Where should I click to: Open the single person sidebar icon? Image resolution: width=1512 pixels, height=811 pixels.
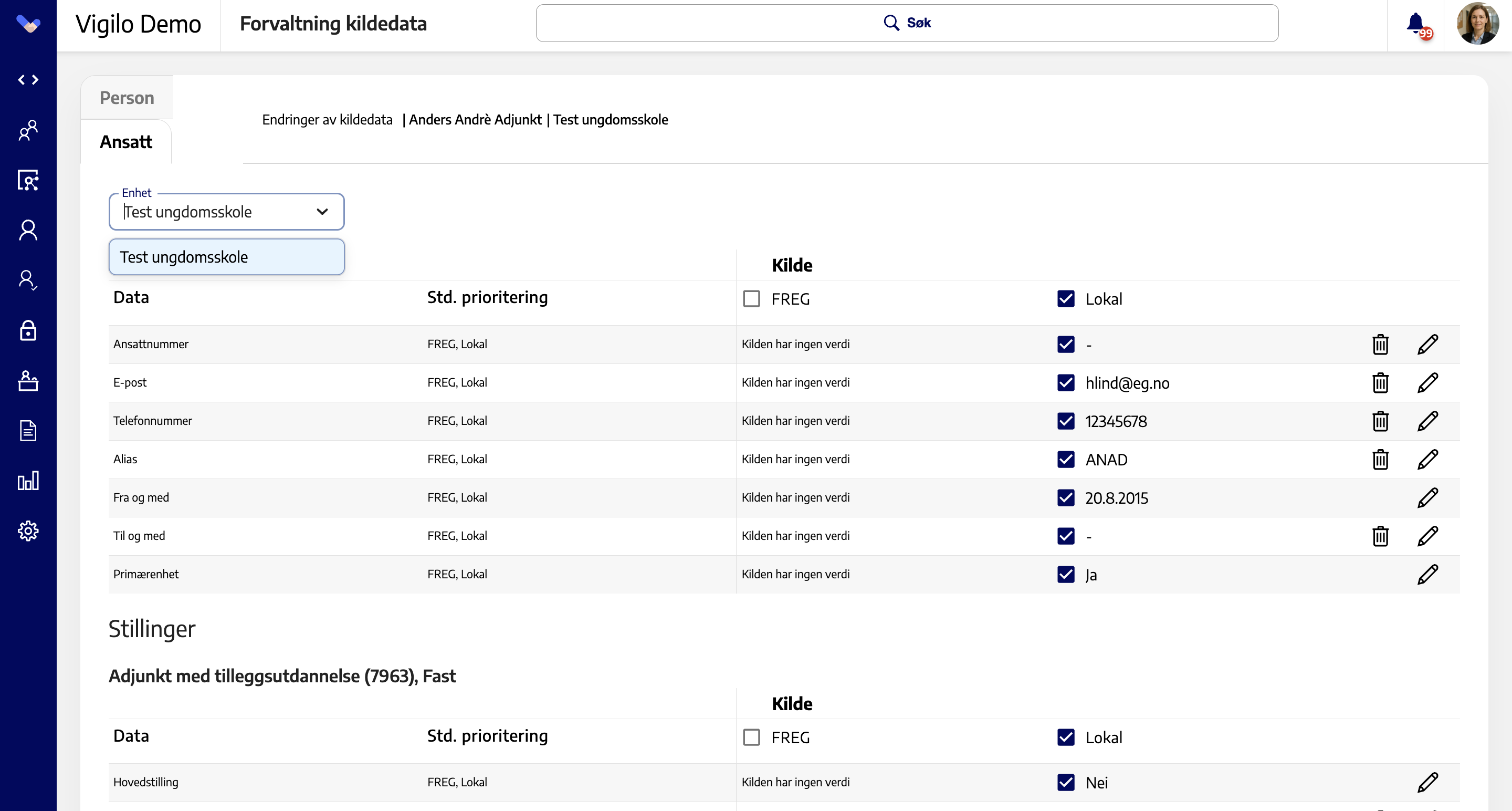pos(28,230)
